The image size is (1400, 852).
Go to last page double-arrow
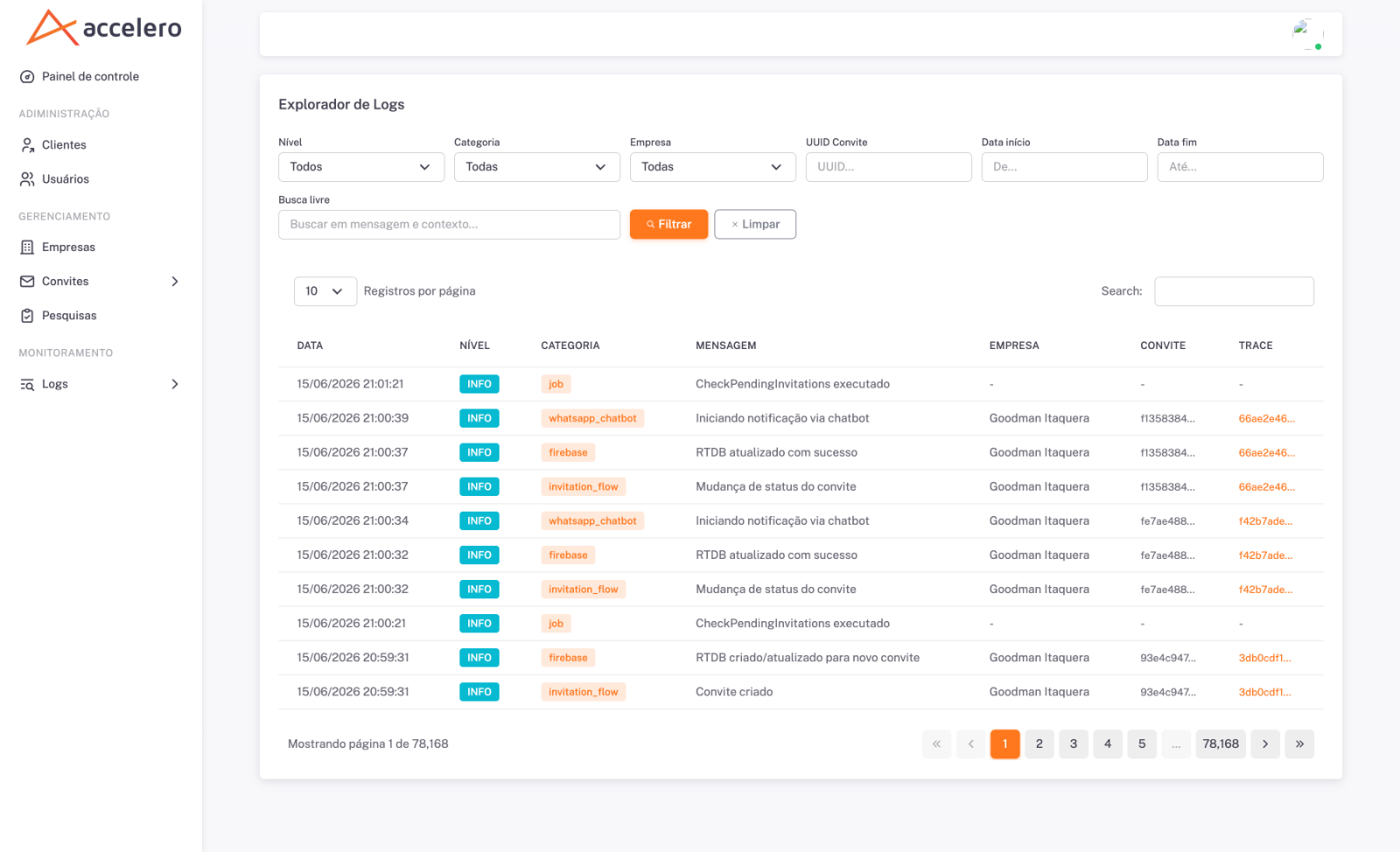[x=1299, y=744]
